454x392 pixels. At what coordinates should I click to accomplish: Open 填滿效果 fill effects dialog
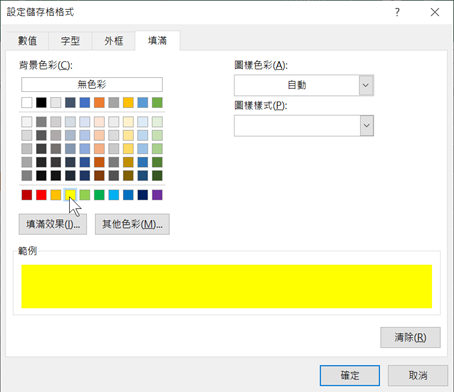[x=53, y=224]
